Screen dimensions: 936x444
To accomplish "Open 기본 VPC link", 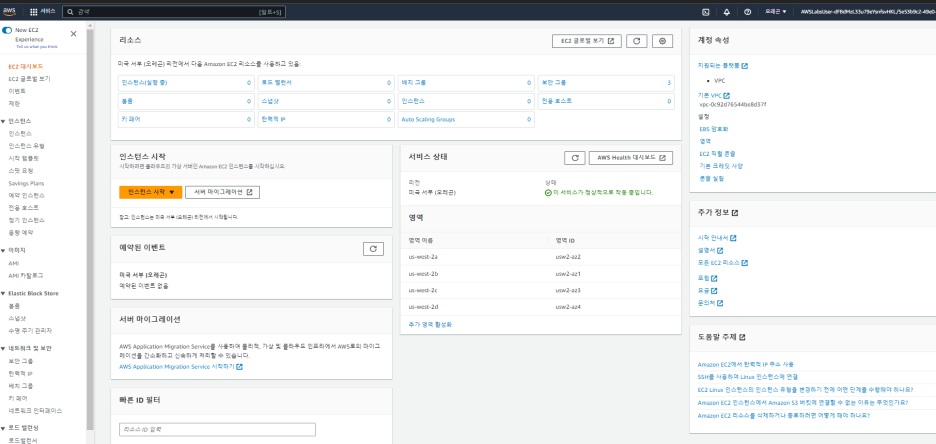I will 714,95.
